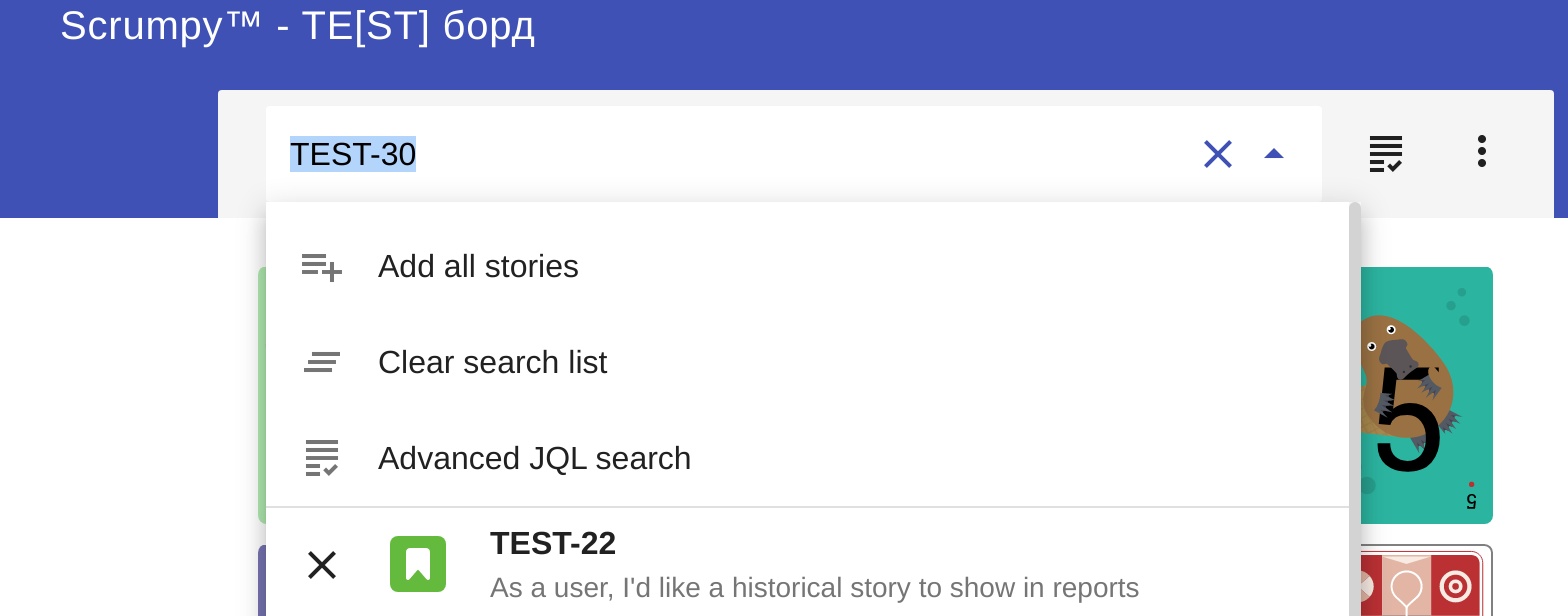Click the Clear search list icon

[x=321, y=362]
